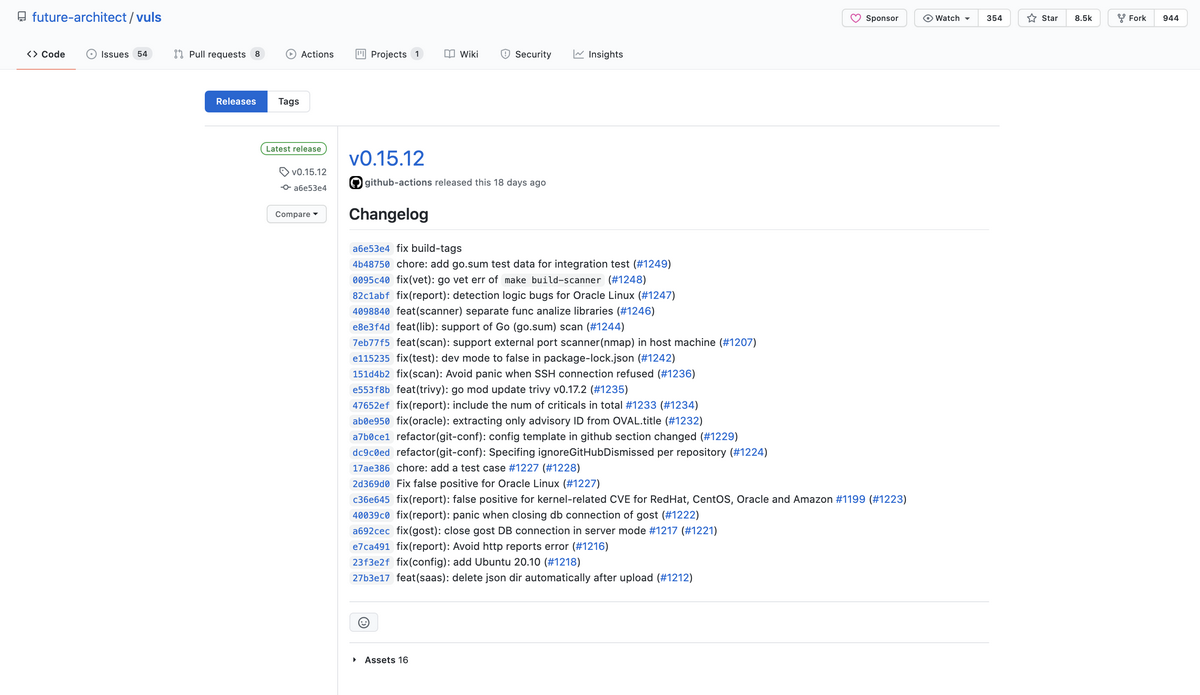The image size is (1200, 695).
Task: Fork the repository
Action: click(1131, 18)
